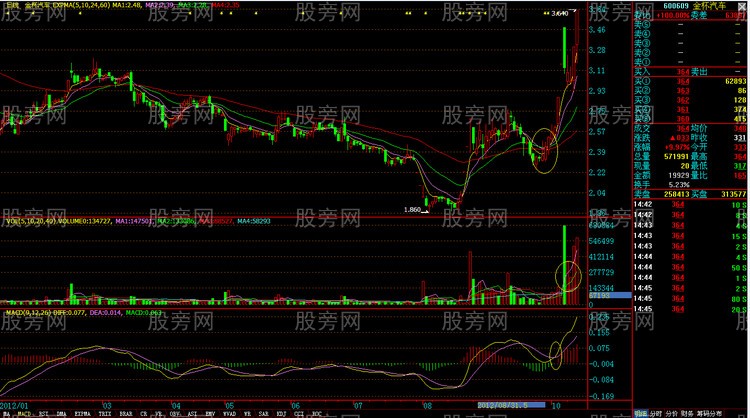Click the VOL(5,10,20,40) indicator title
Image resolution: width=750 pixels, height=418 pixels.
[32, 221]
